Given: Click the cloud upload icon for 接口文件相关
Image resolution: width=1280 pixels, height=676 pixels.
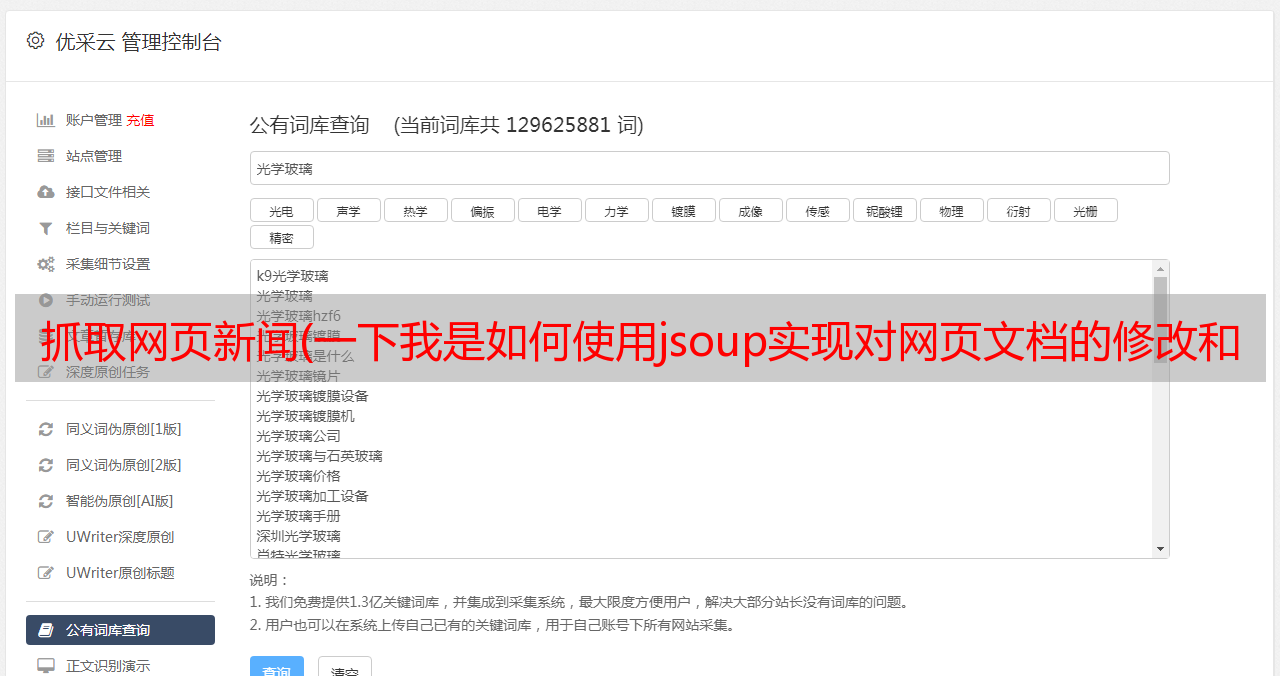Looking at the screenshot, I should [x=46, y=192].
